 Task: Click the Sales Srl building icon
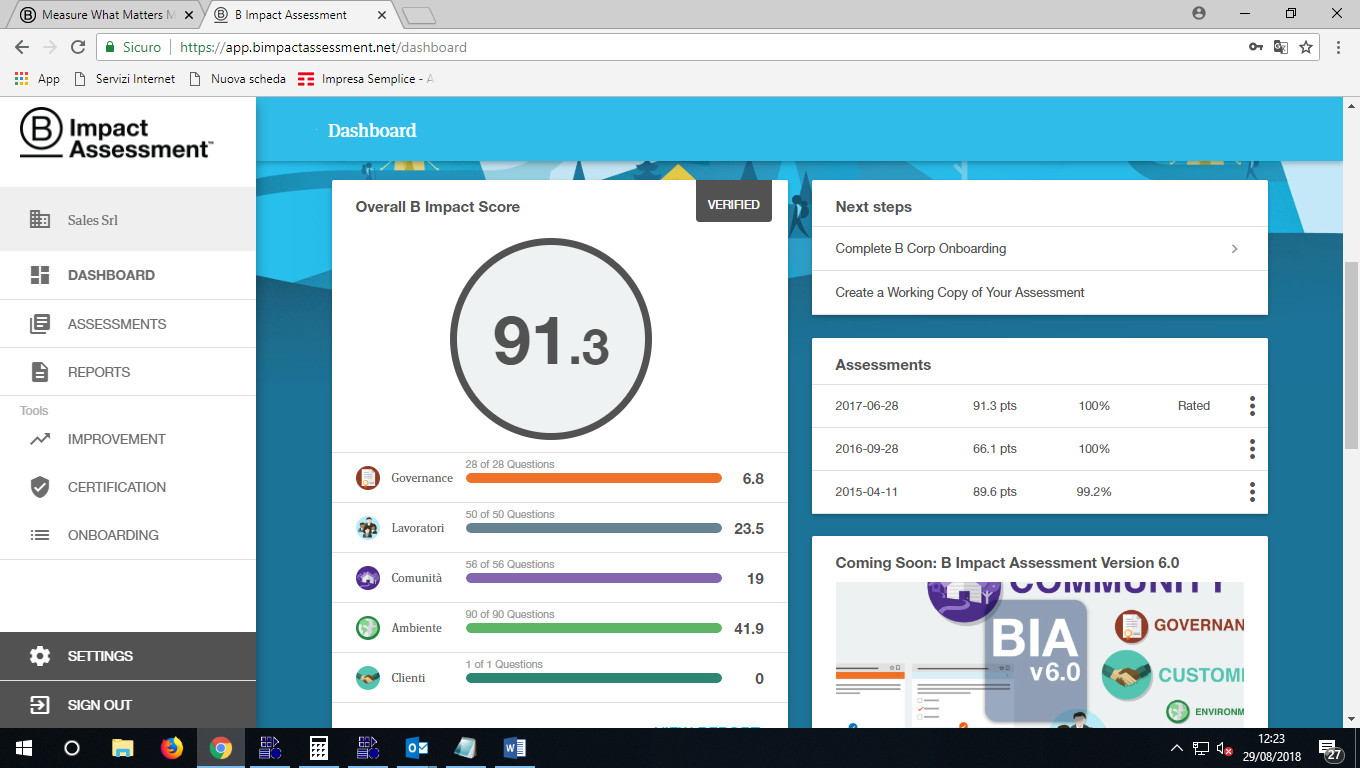coord(40,220)
